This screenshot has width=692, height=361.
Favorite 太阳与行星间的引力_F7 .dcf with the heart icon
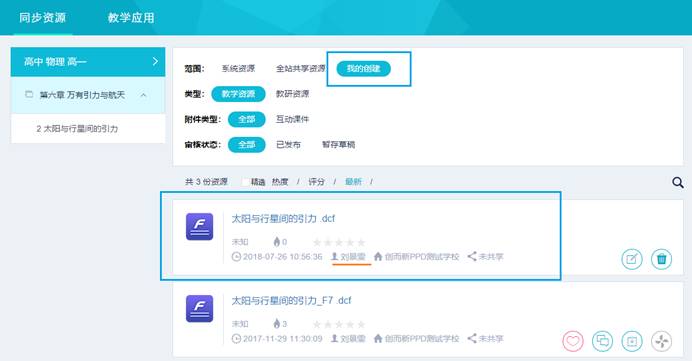(x=573, y=341)
